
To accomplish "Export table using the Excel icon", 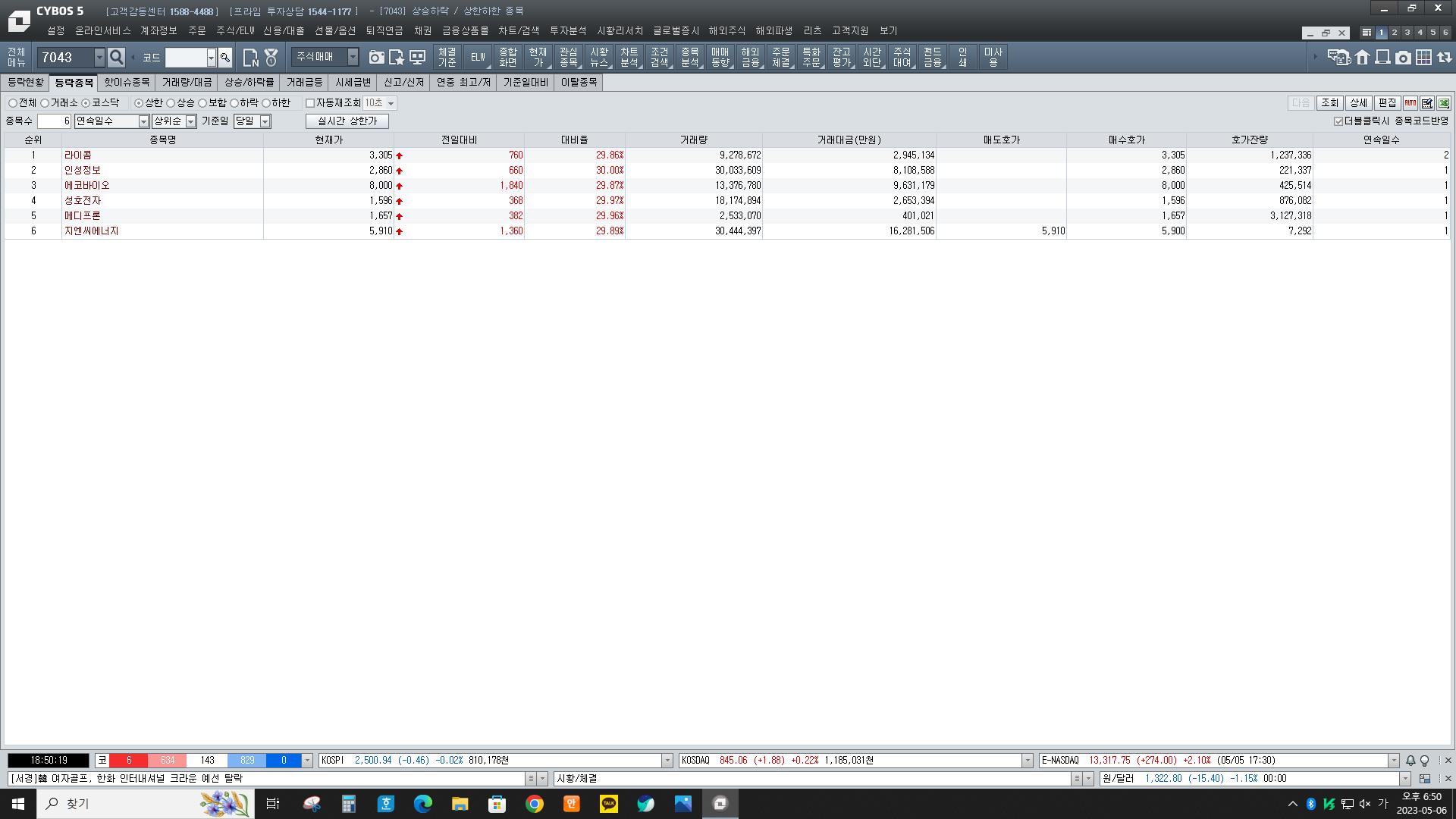I will coord(1444,103).
